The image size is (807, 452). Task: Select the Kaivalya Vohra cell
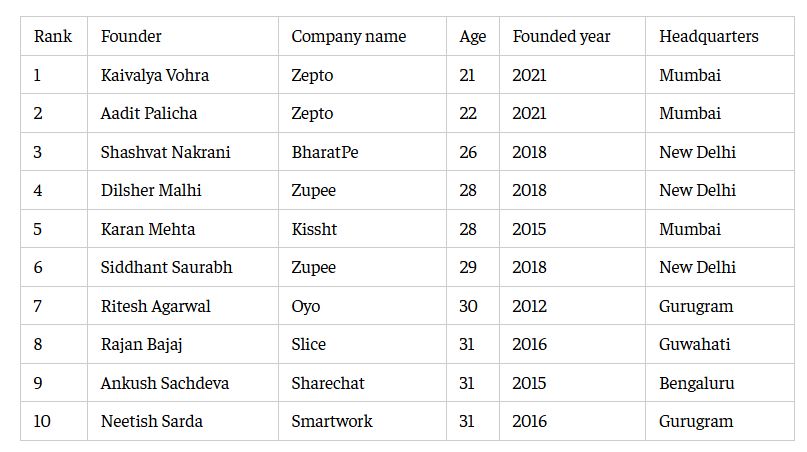pos(155,75)
